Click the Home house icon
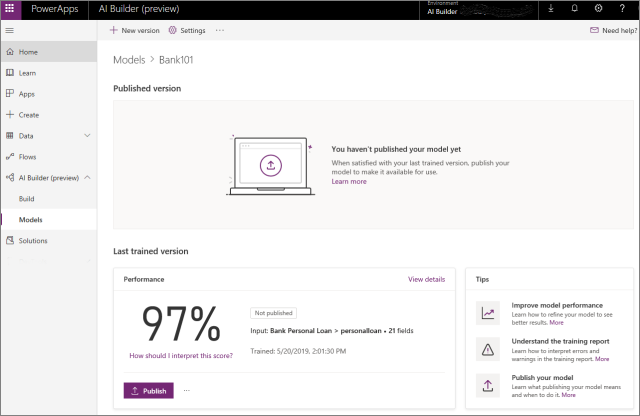Image resolution: width=640 pixels, height=416 pixels. [10, 52]
